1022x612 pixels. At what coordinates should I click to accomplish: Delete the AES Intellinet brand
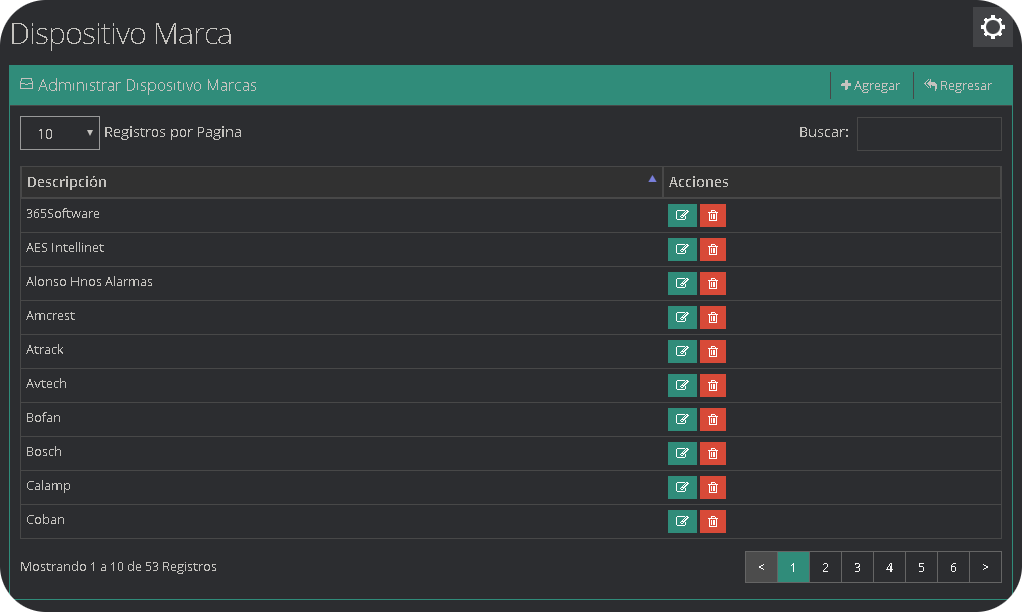(x=713, y=250)
